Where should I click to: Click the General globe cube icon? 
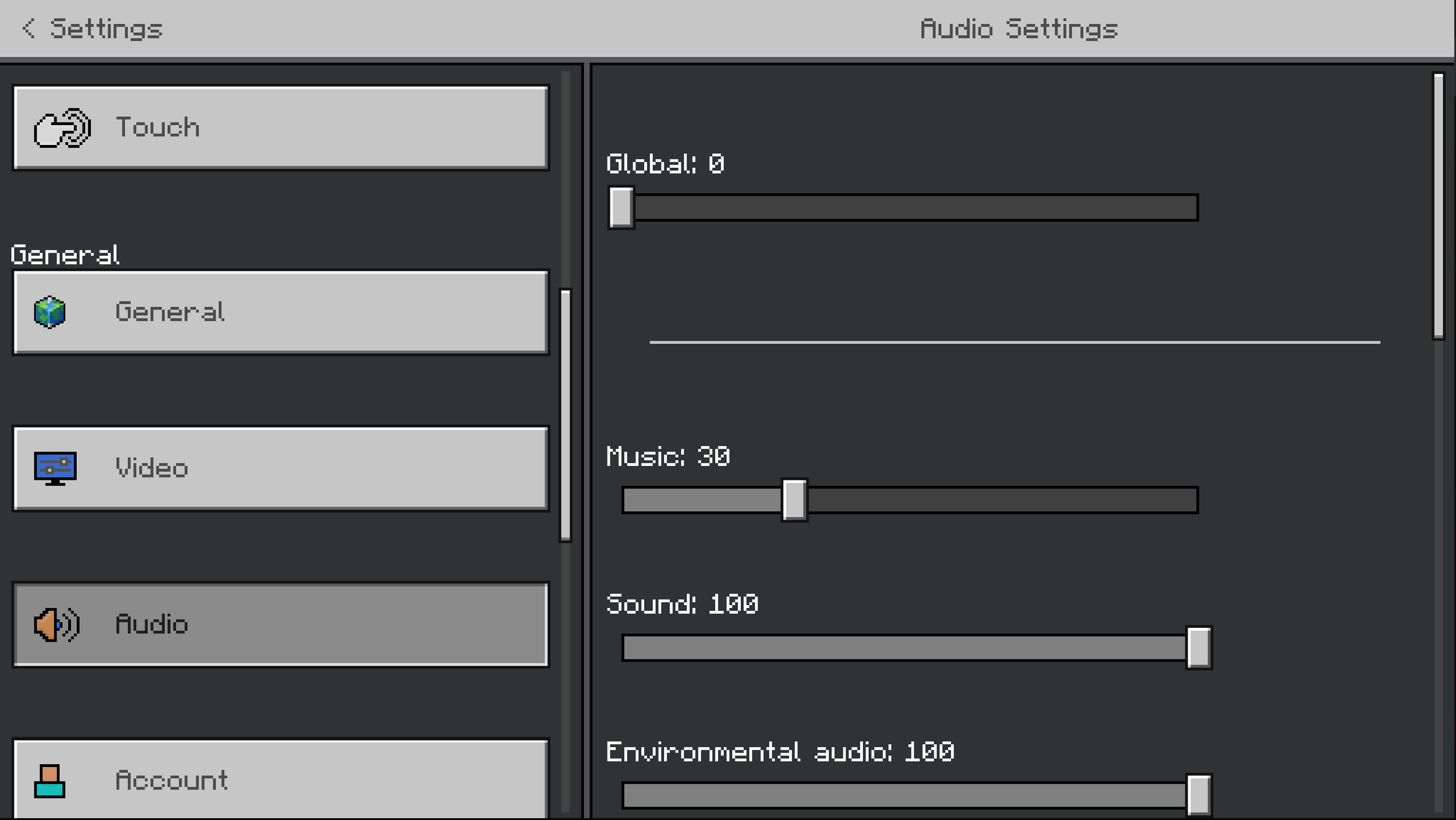(x=50, y=312)
